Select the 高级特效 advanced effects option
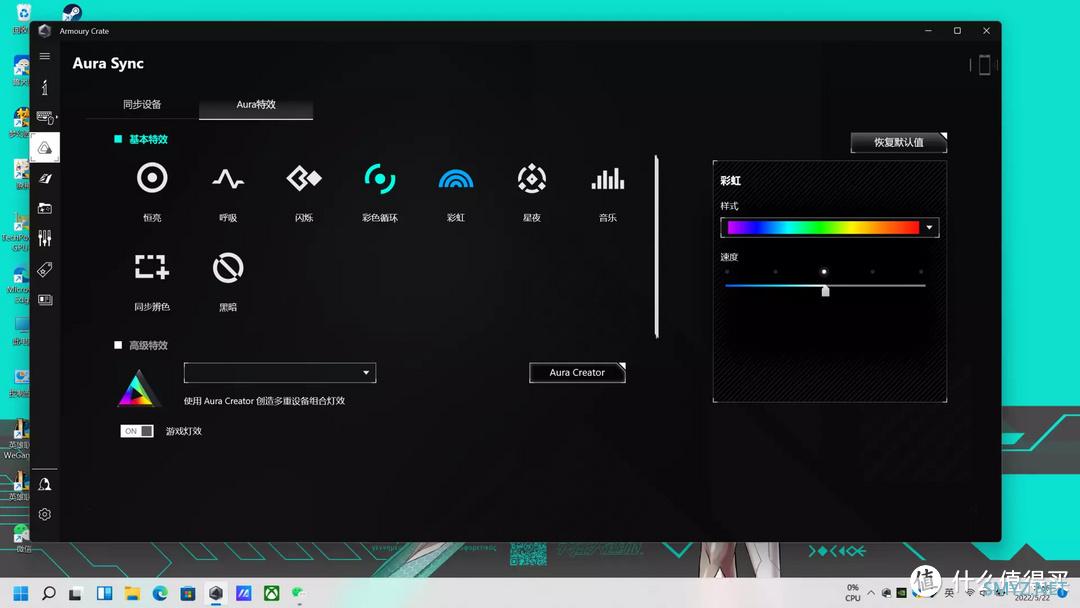1080x608 pixels. point(141,345)
